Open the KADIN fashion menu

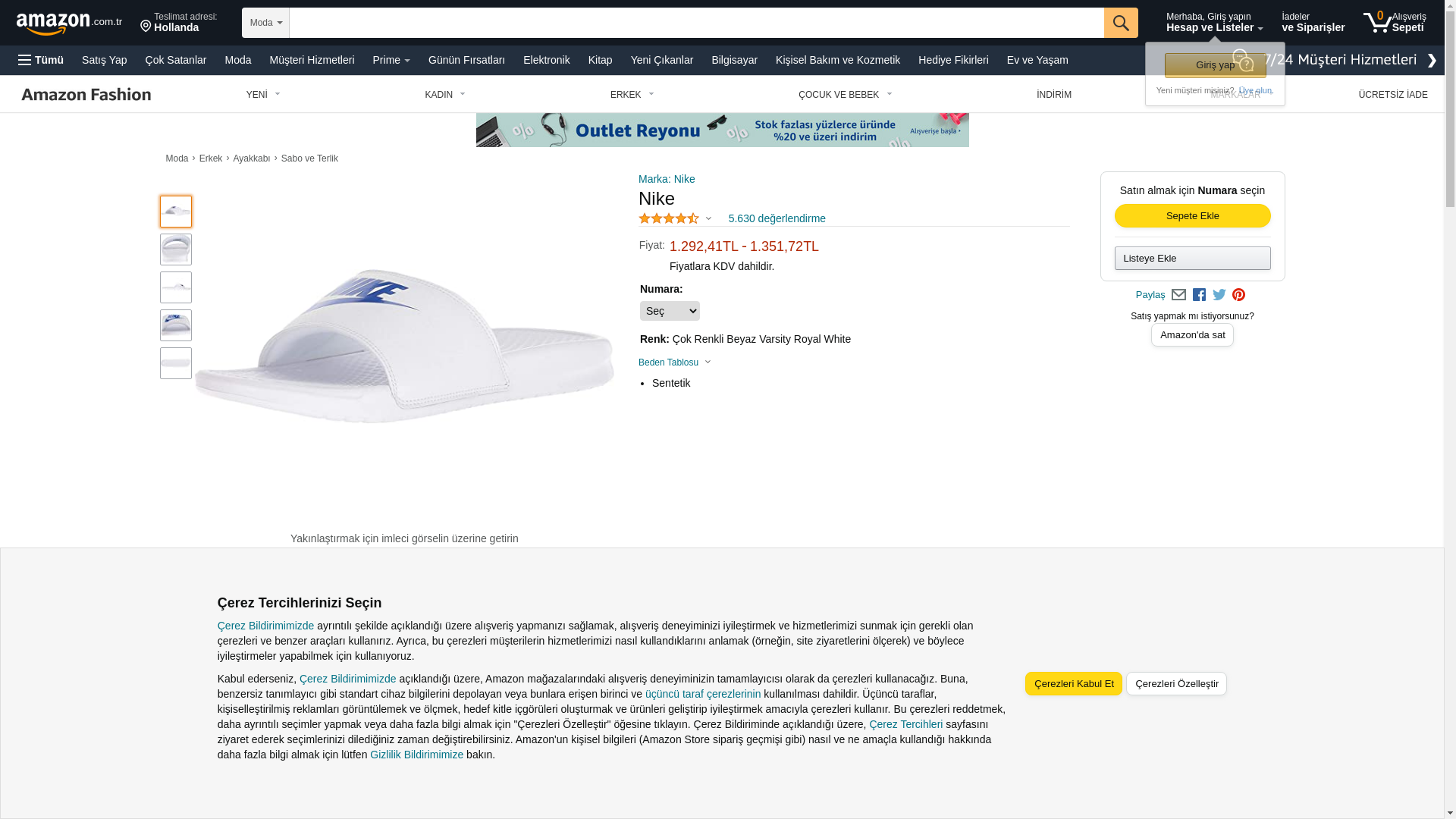445,95
